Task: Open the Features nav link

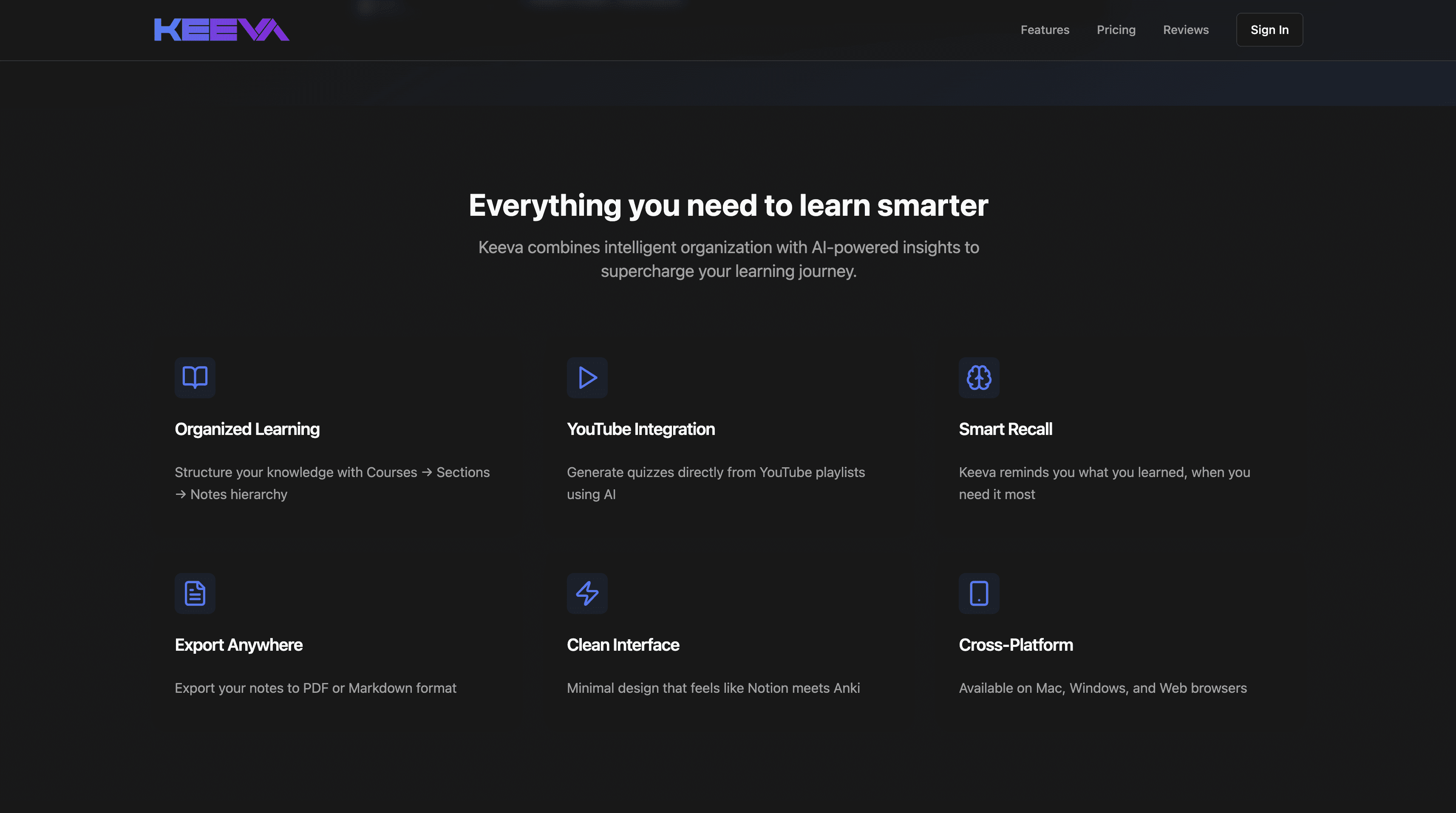Action: click(x=1045, y=30)
